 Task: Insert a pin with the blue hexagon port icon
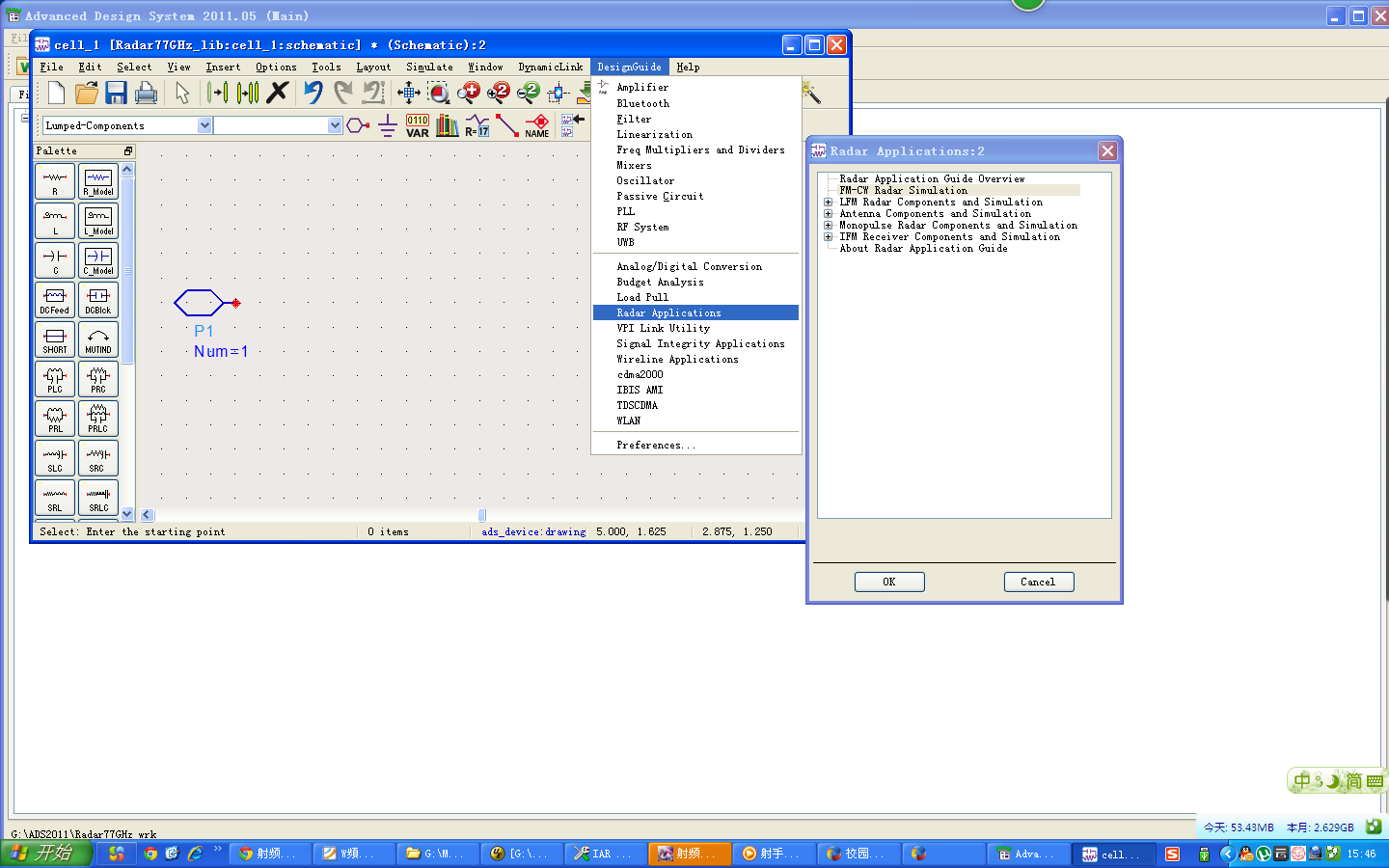pos(358,125)
